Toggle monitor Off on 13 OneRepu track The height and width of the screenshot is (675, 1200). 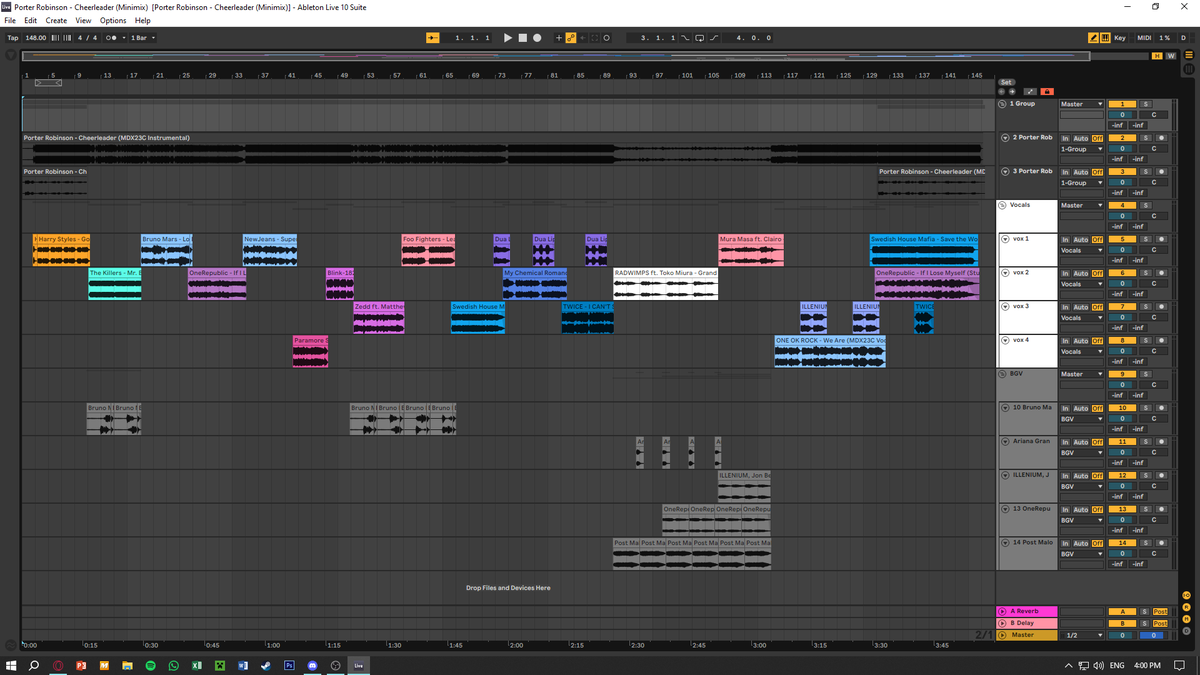coord(1096,509)
